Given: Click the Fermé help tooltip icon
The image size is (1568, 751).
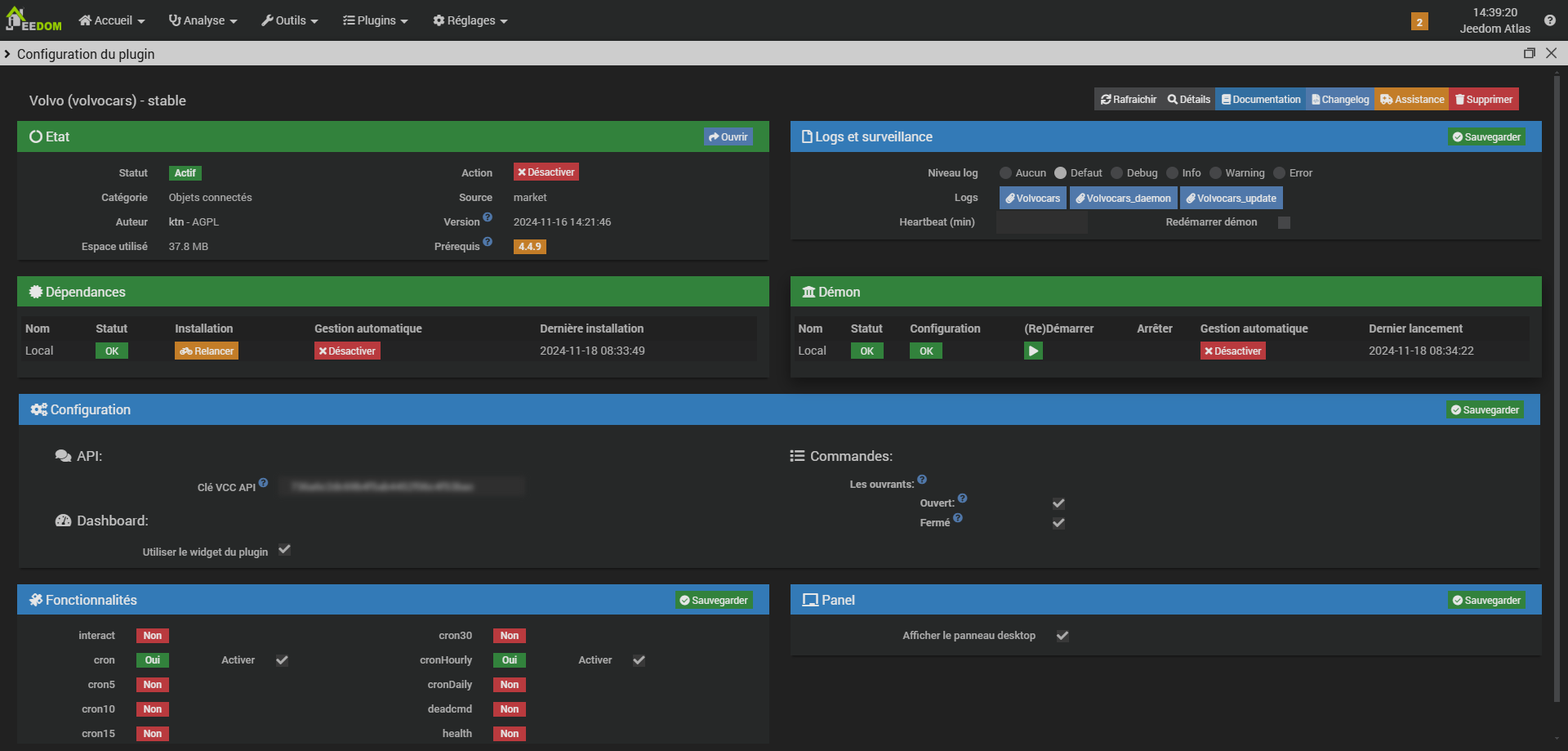Looking at the screenshot, I should click(x=958, y=518).
